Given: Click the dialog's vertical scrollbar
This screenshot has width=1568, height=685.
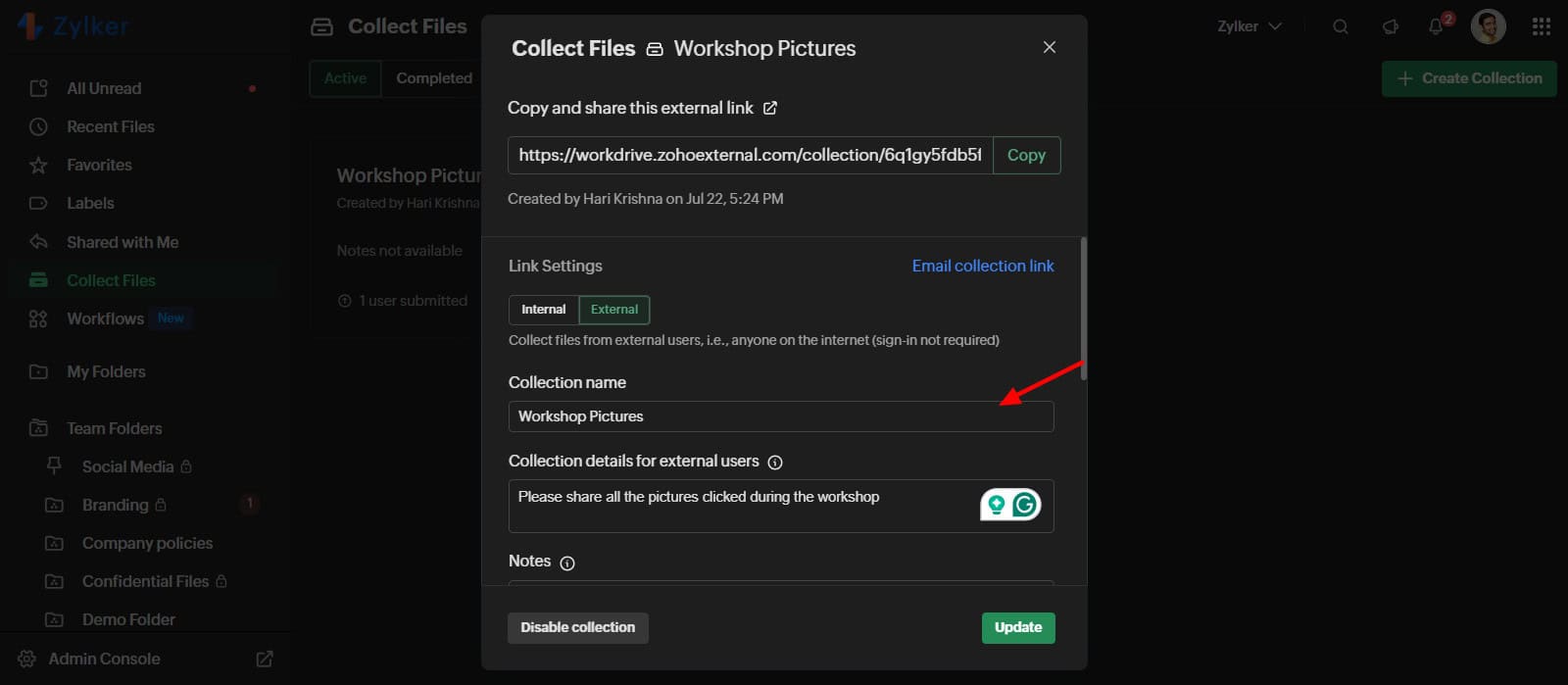Looking at the screenshot, I should [x=1083, y=309].
